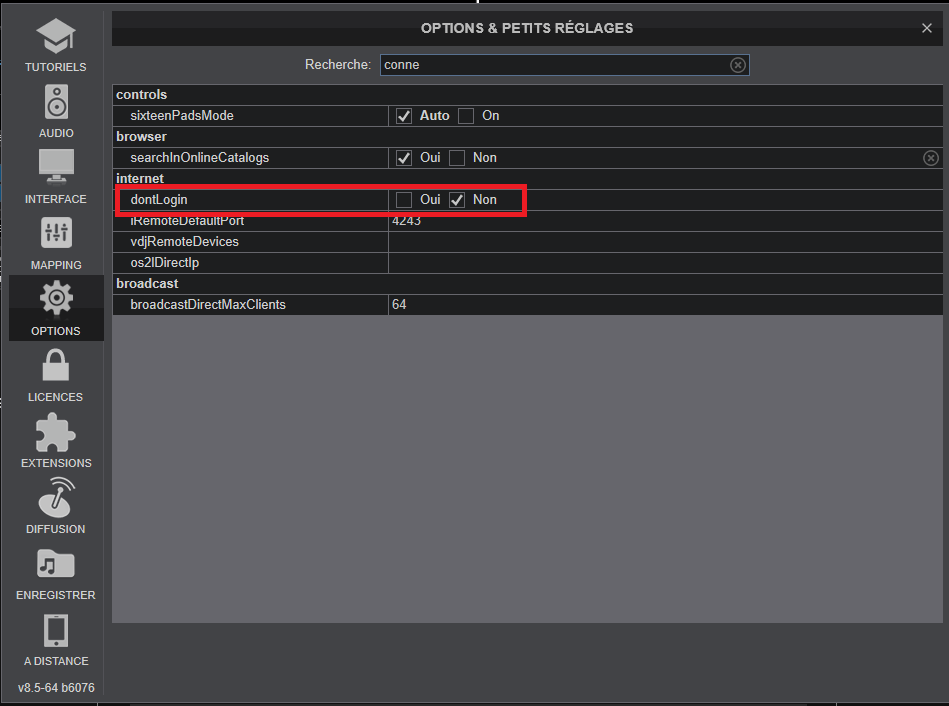
Task: Enable the dontLogin Oui checkbox
Action: 404,200
